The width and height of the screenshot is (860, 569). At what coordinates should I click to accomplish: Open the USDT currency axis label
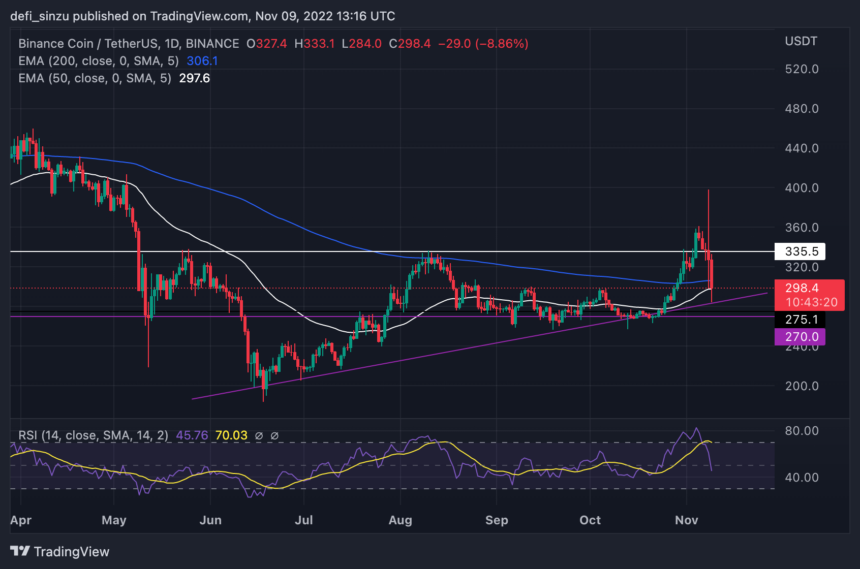pos(803,40)
